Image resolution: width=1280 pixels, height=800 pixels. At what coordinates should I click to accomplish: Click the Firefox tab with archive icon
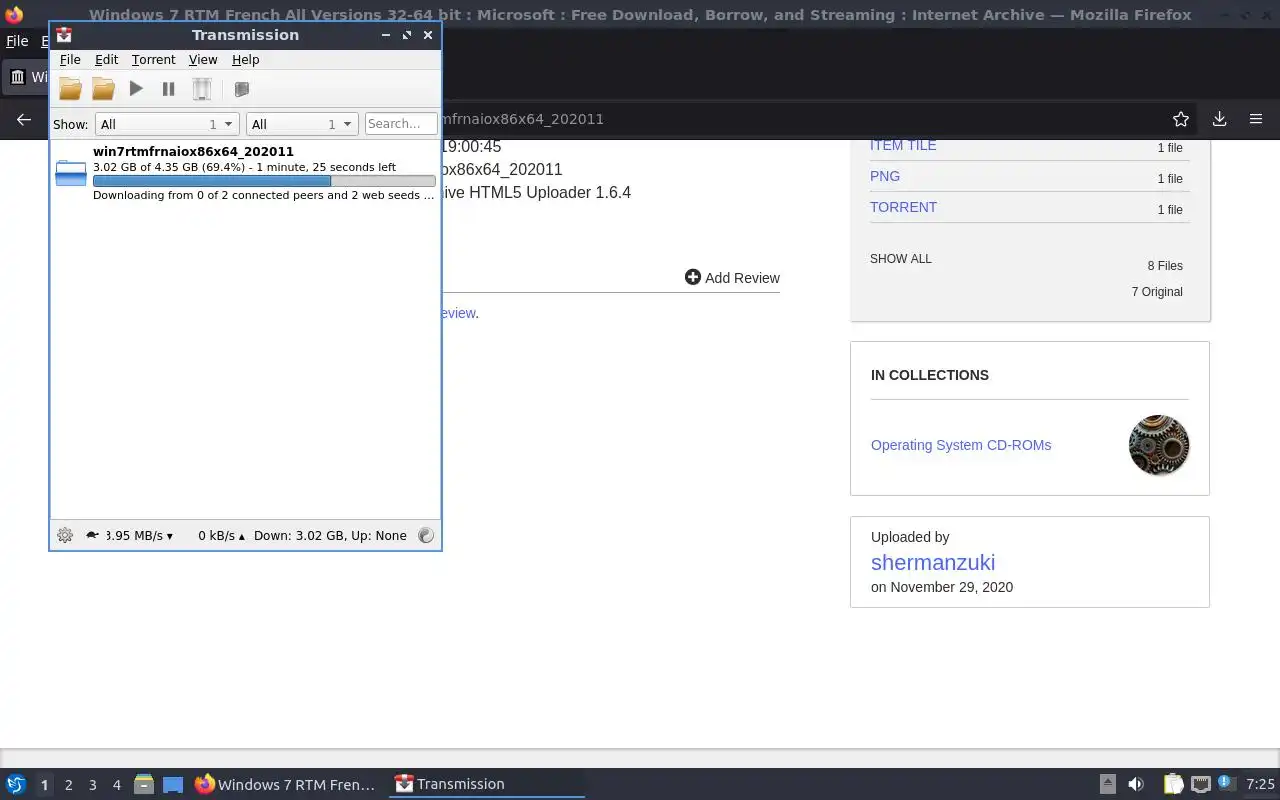pyautogui.click(x=26, y=76)
